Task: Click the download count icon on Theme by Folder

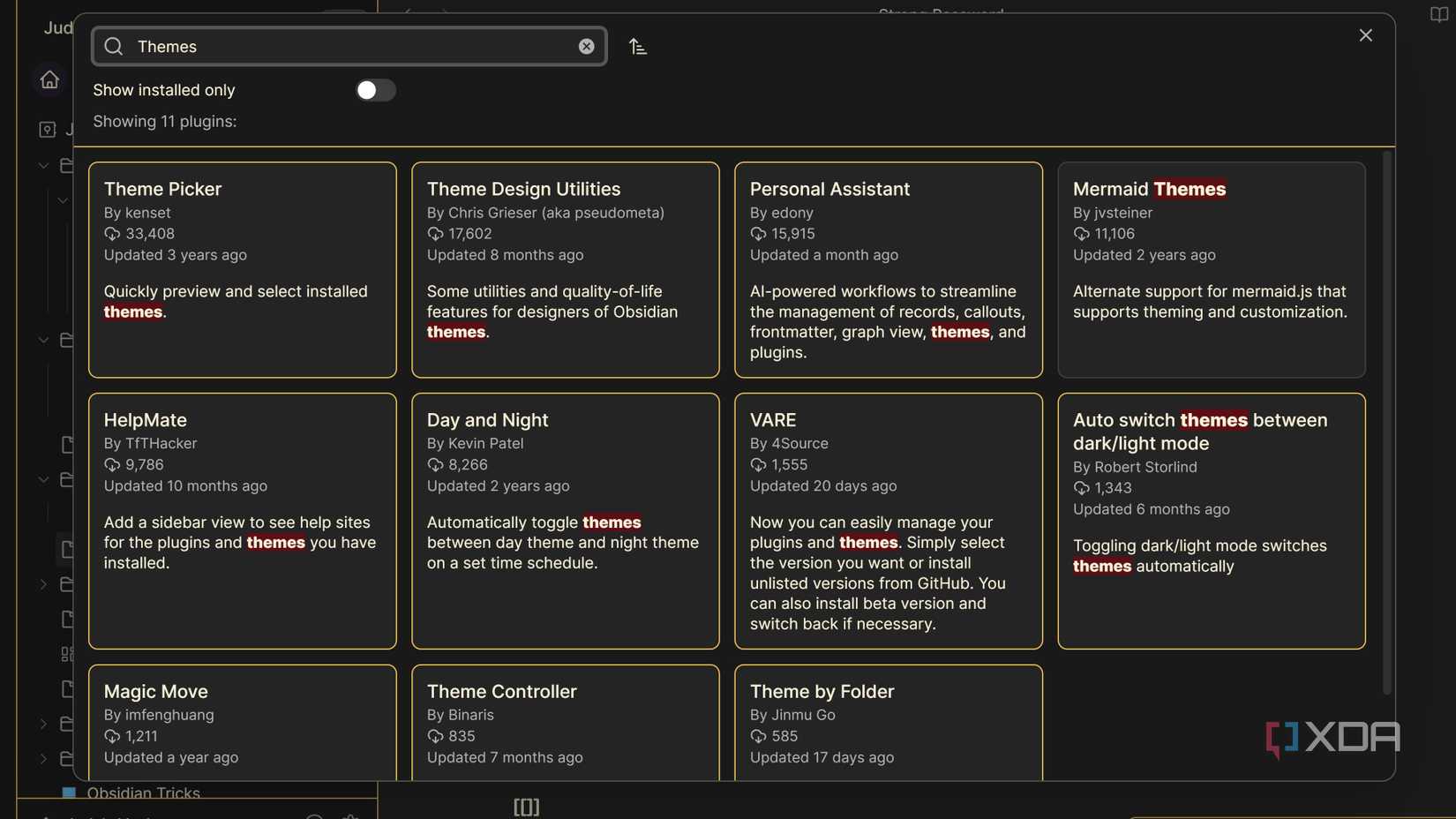Action: pyautogui.click(x=758, y=736)
